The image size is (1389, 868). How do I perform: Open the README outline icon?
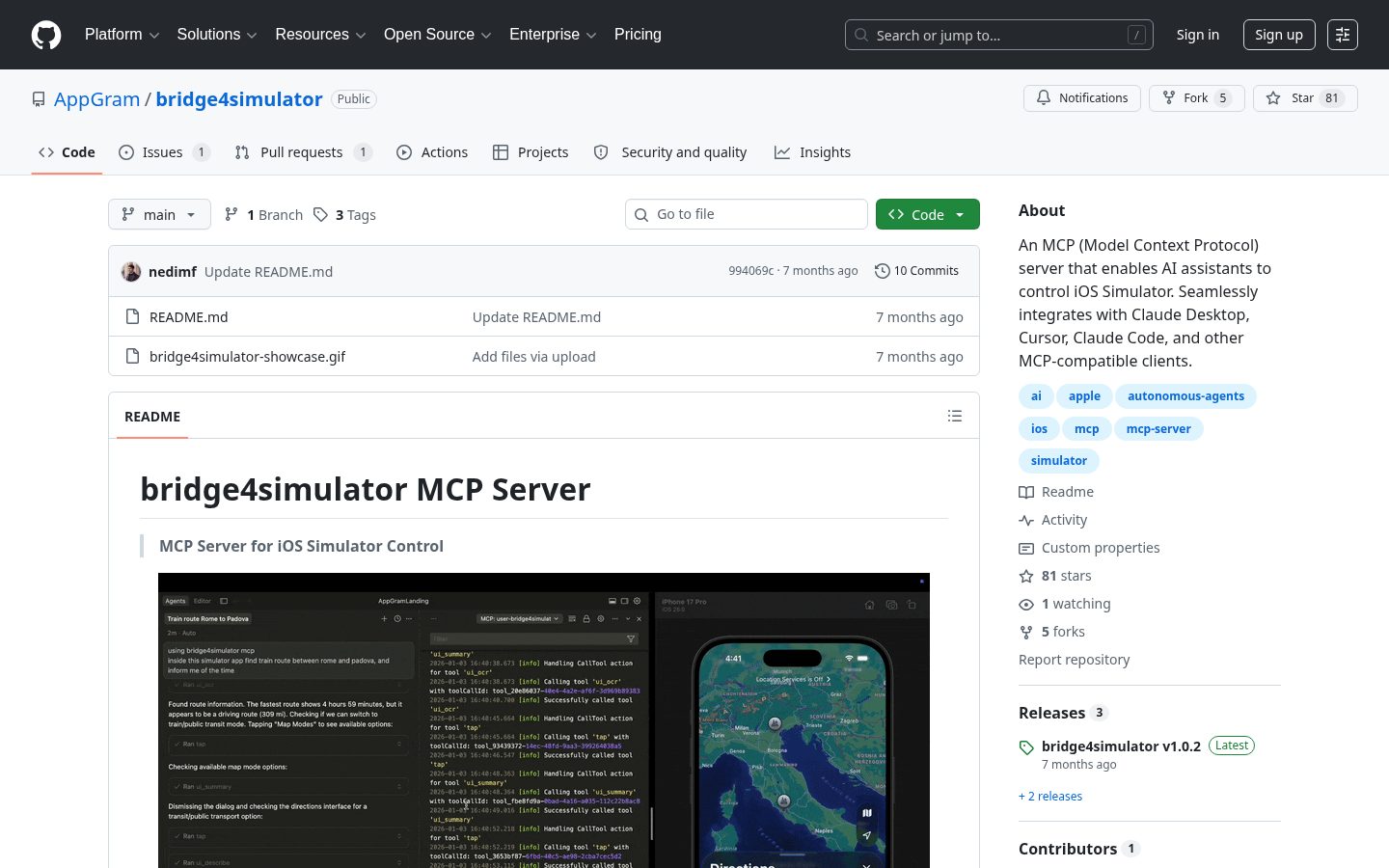point(955,416)
